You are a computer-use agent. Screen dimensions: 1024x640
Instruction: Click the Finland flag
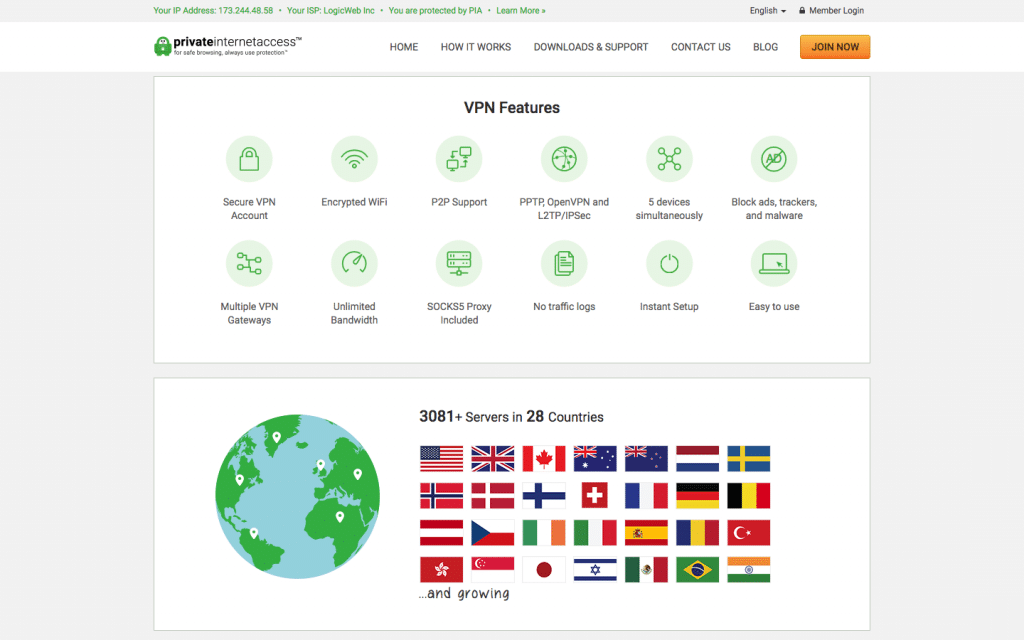click(x=544, y=496)
